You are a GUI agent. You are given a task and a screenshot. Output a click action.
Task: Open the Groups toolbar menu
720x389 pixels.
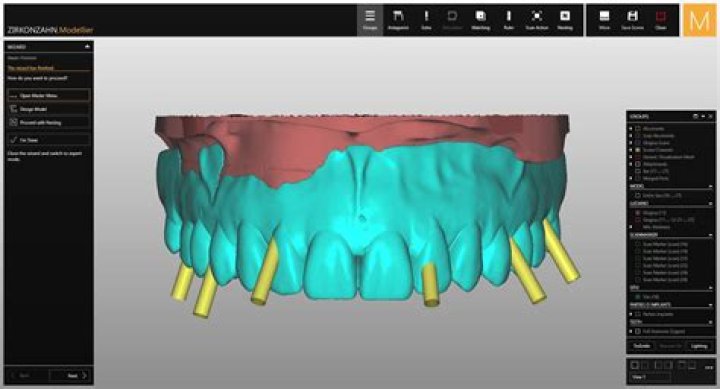[370, 20]
